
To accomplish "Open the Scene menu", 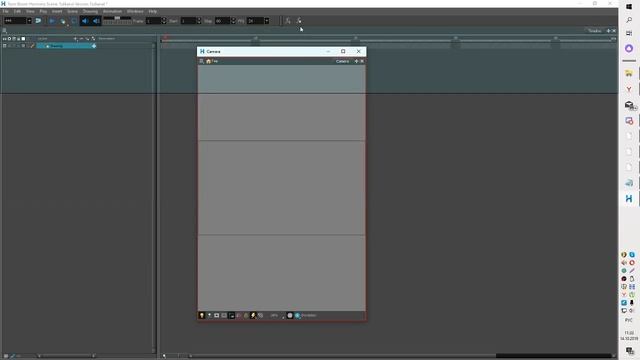I will coord(72,11).
